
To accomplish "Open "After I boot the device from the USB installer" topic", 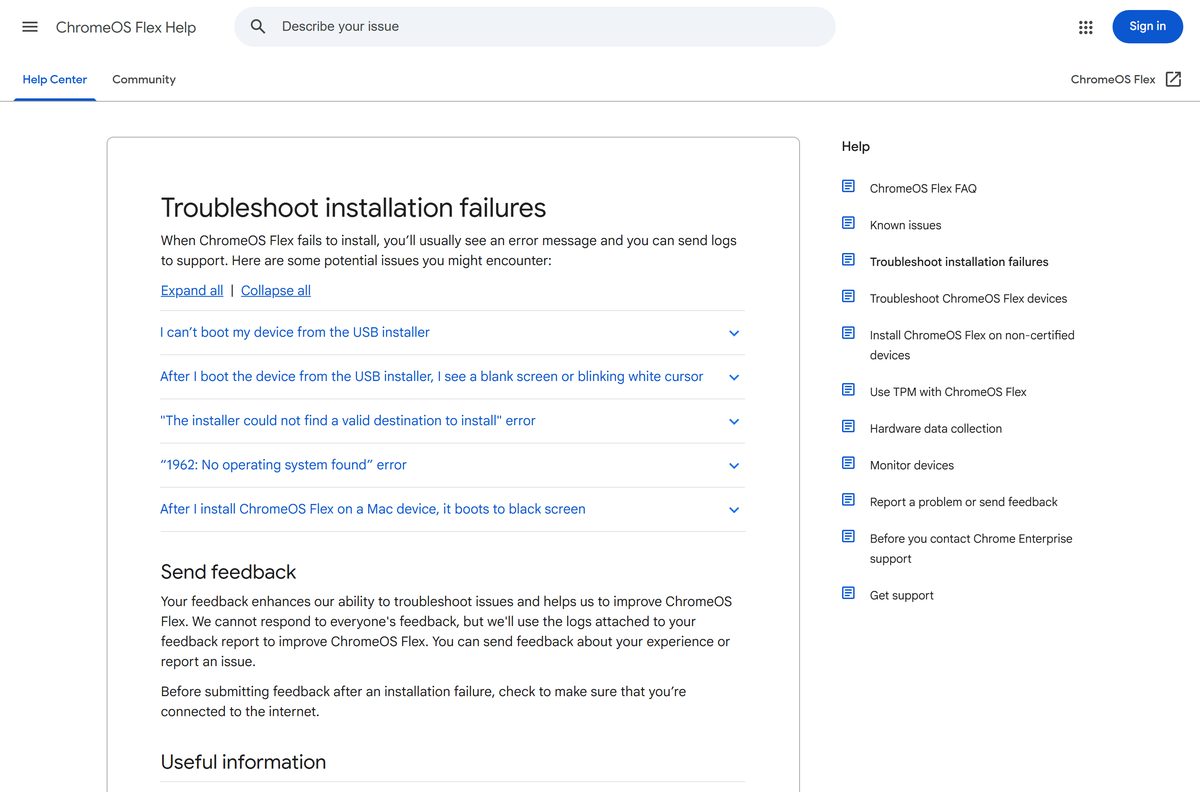I will pyautogui.click(x=431, y=376).
